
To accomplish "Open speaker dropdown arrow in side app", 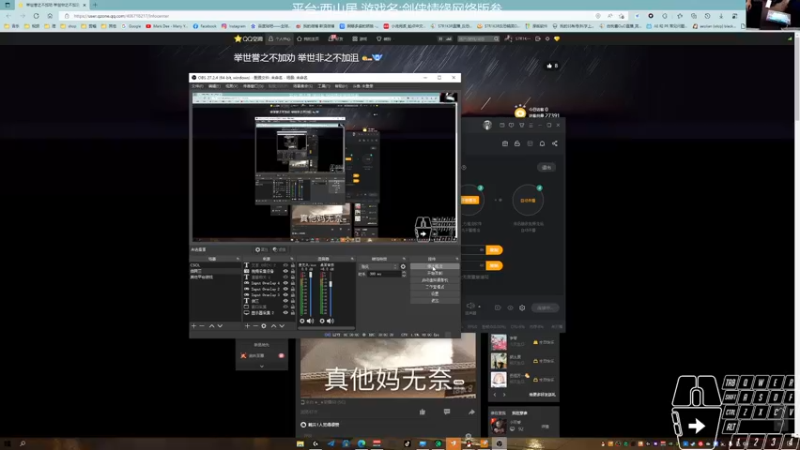I will pos(479,307).
